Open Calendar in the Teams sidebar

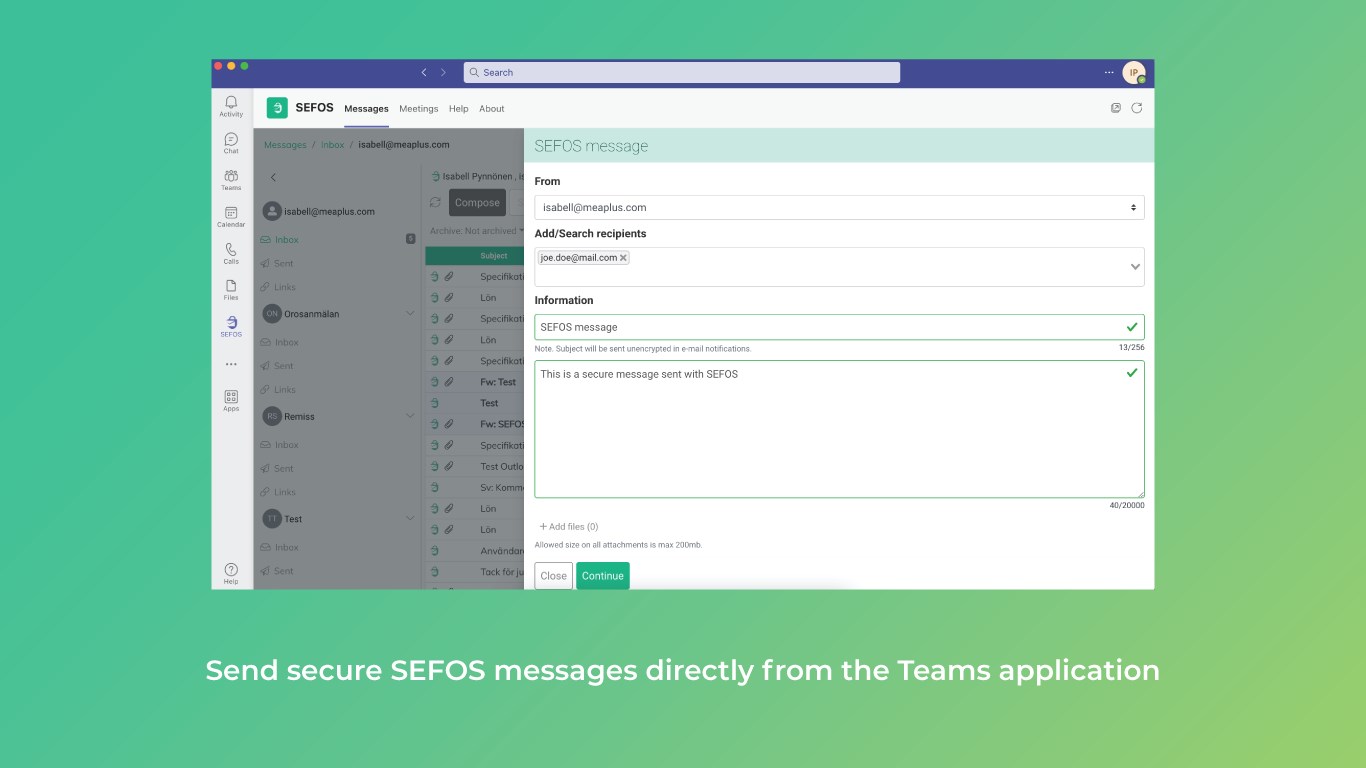[x=231, y=217]
